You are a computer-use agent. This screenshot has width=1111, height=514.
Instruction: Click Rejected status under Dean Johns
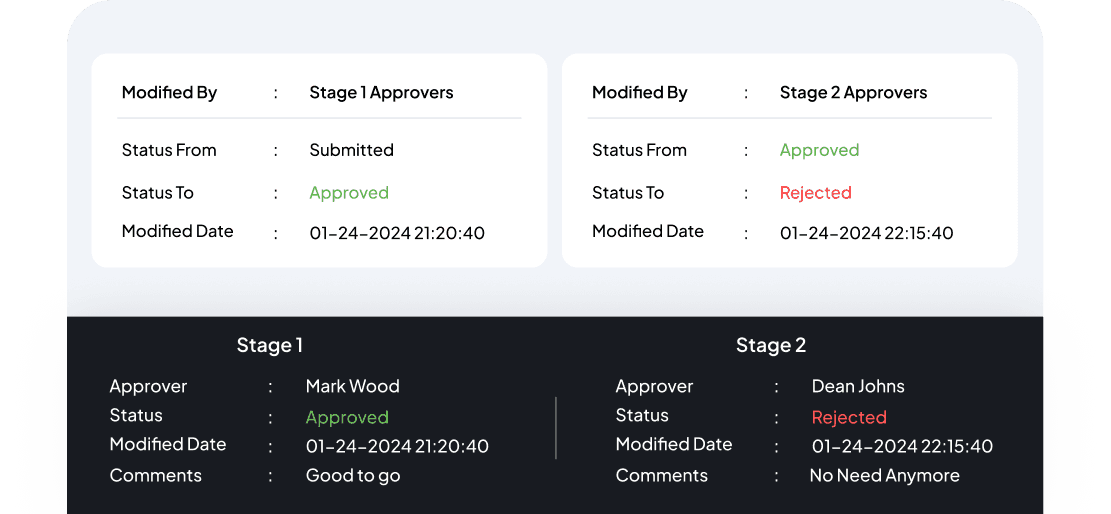tap(849, 417)
